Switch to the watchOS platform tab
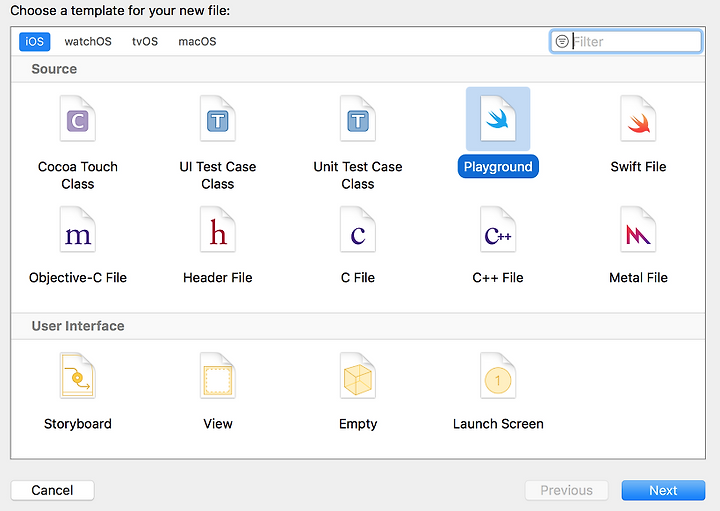 click(x=88, y=41)
